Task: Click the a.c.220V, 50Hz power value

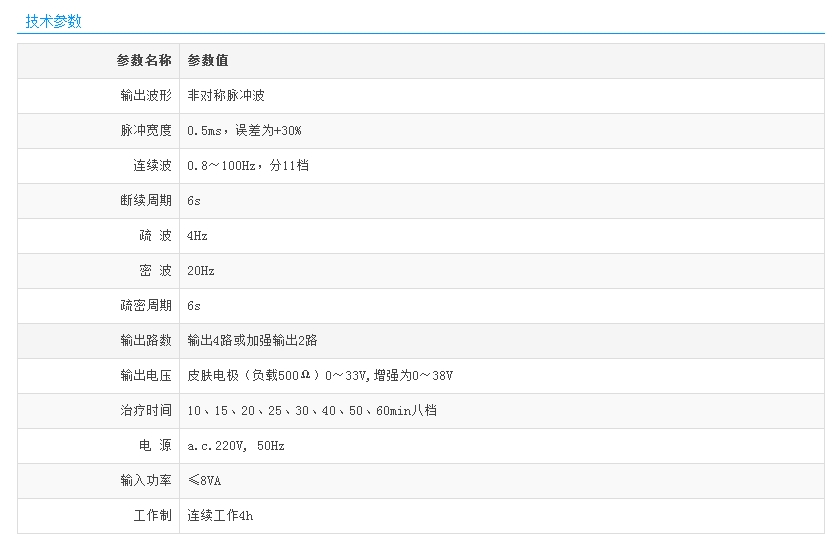Action: tap(236, 446)
